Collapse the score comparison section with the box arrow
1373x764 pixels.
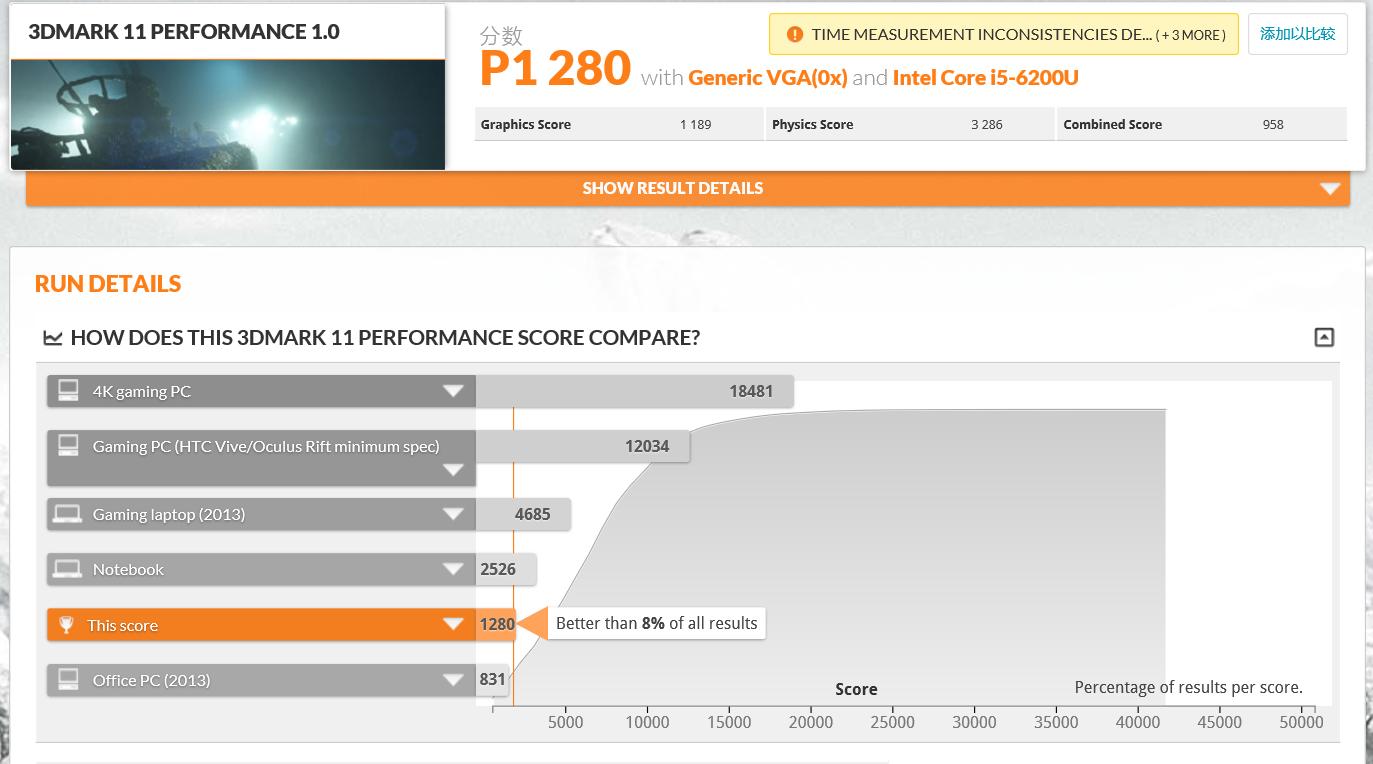[x=1324, y=337]
